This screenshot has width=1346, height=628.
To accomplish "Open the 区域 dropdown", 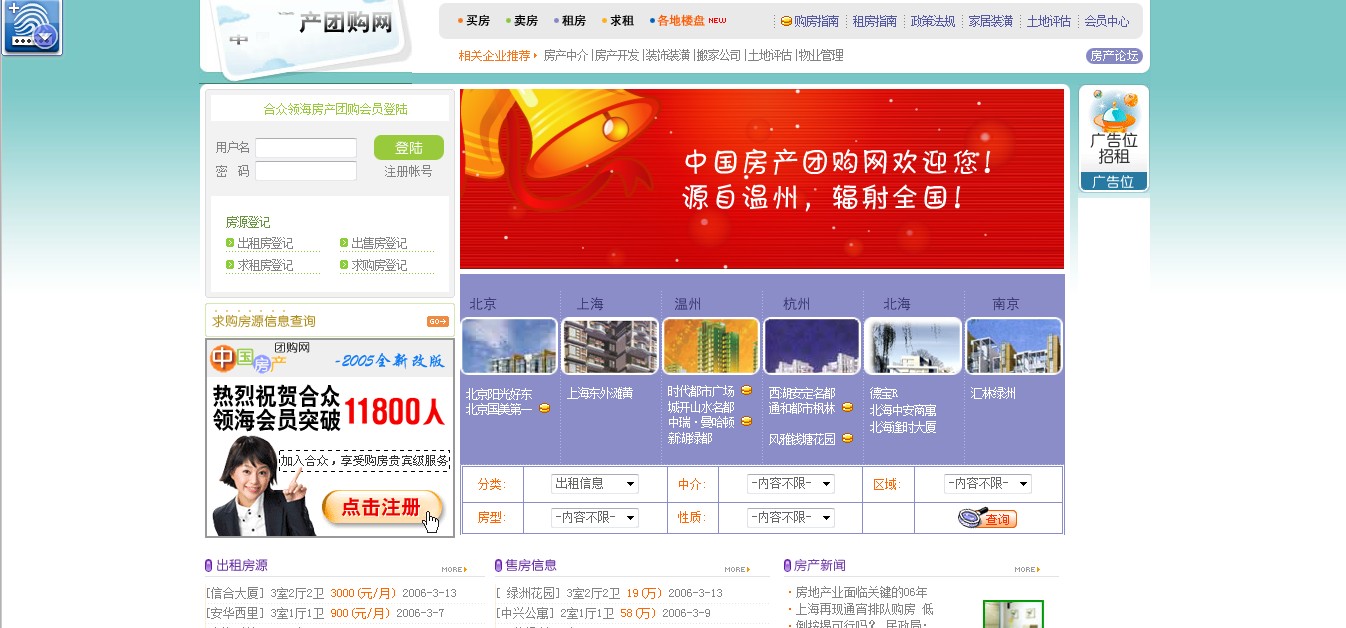I will coord(988,484).
